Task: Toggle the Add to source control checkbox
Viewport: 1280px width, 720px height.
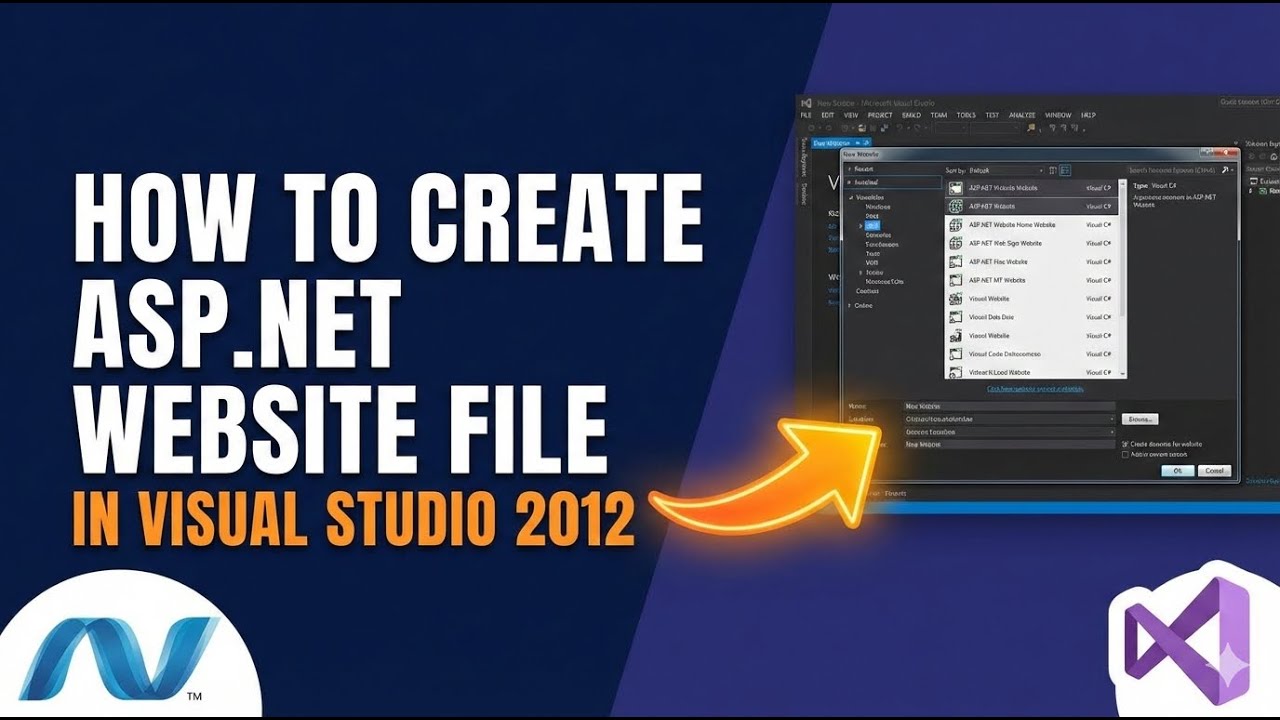Action: (1125, 454)
